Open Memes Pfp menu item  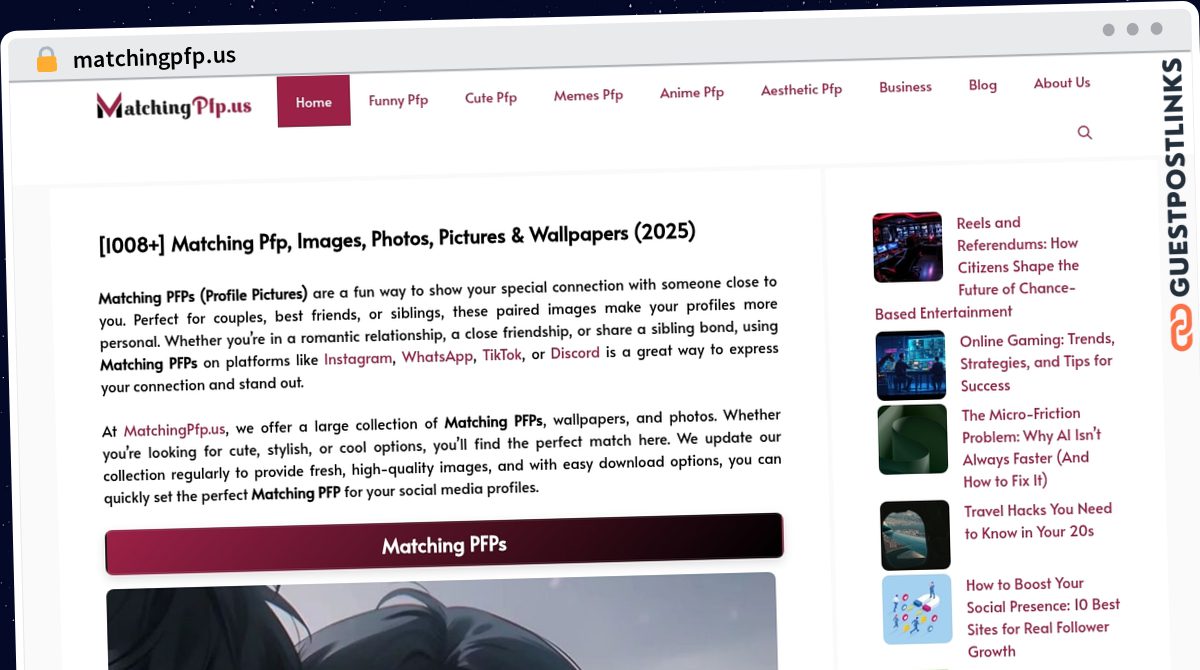(588, 95)
